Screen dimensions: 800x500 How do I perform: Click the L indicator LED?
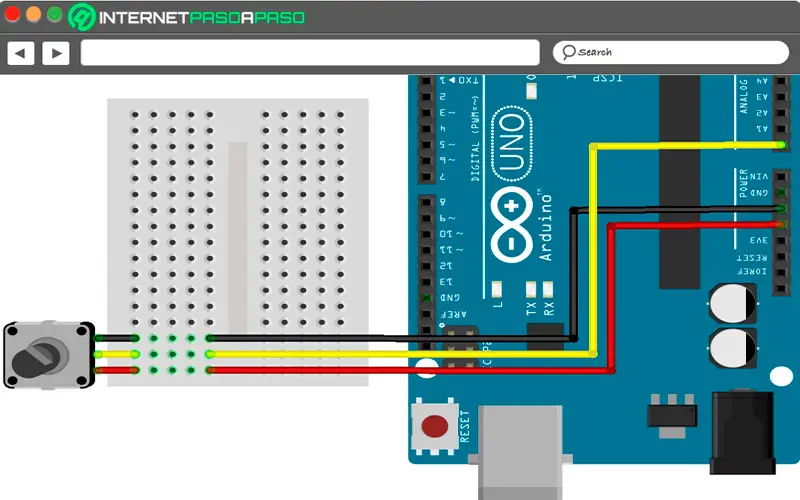tap(496, 289)
